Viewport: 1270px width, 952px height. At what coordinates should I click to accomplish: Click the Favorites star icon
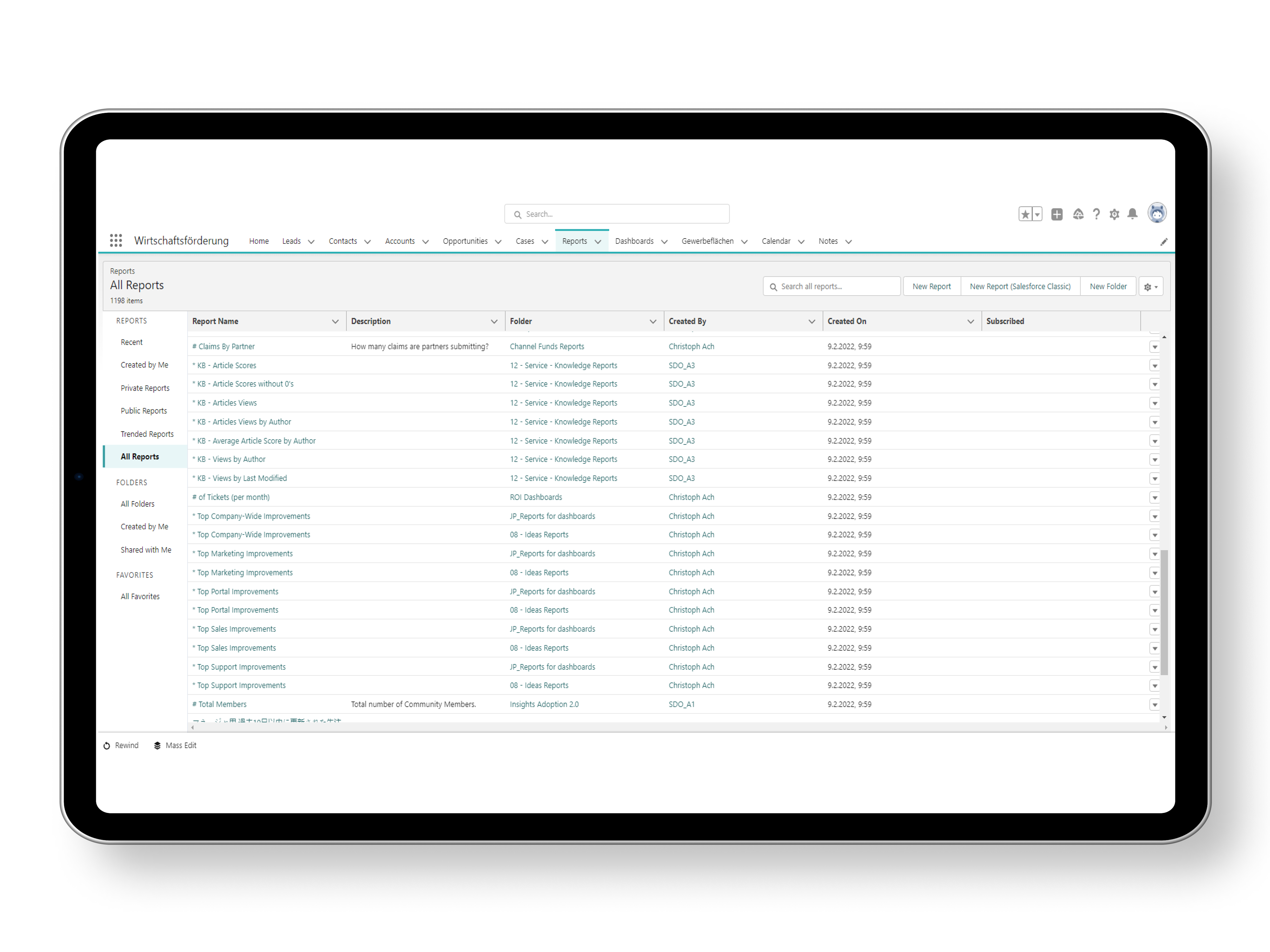pyautogui.click(x=1025, y=214)
